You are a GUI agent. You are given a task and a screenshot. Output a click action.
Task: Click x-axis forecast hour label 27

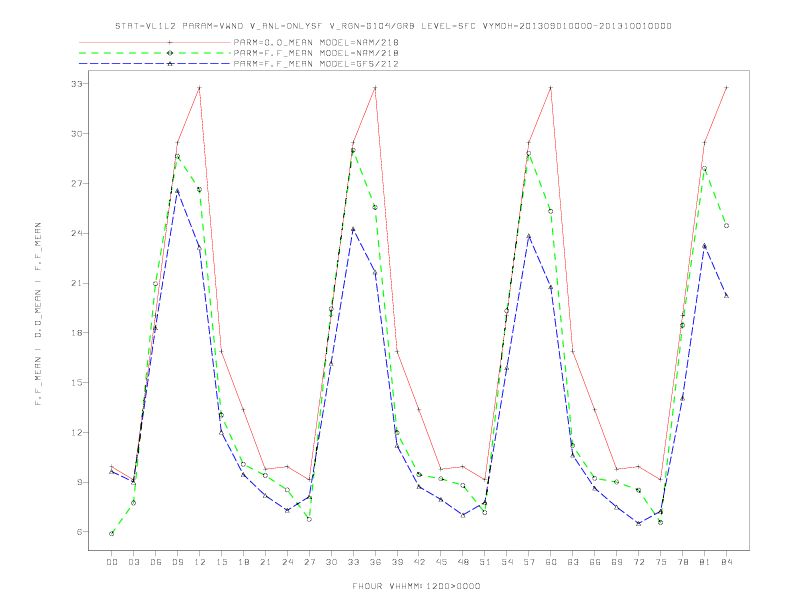[309, 562]
